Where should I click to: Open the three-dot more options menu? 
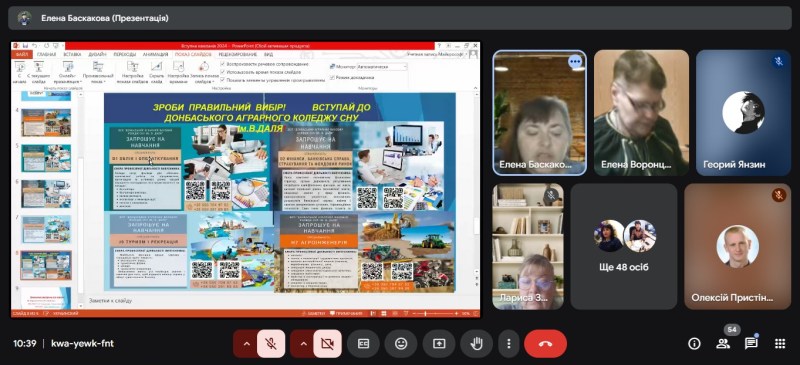tap(508, 344)
